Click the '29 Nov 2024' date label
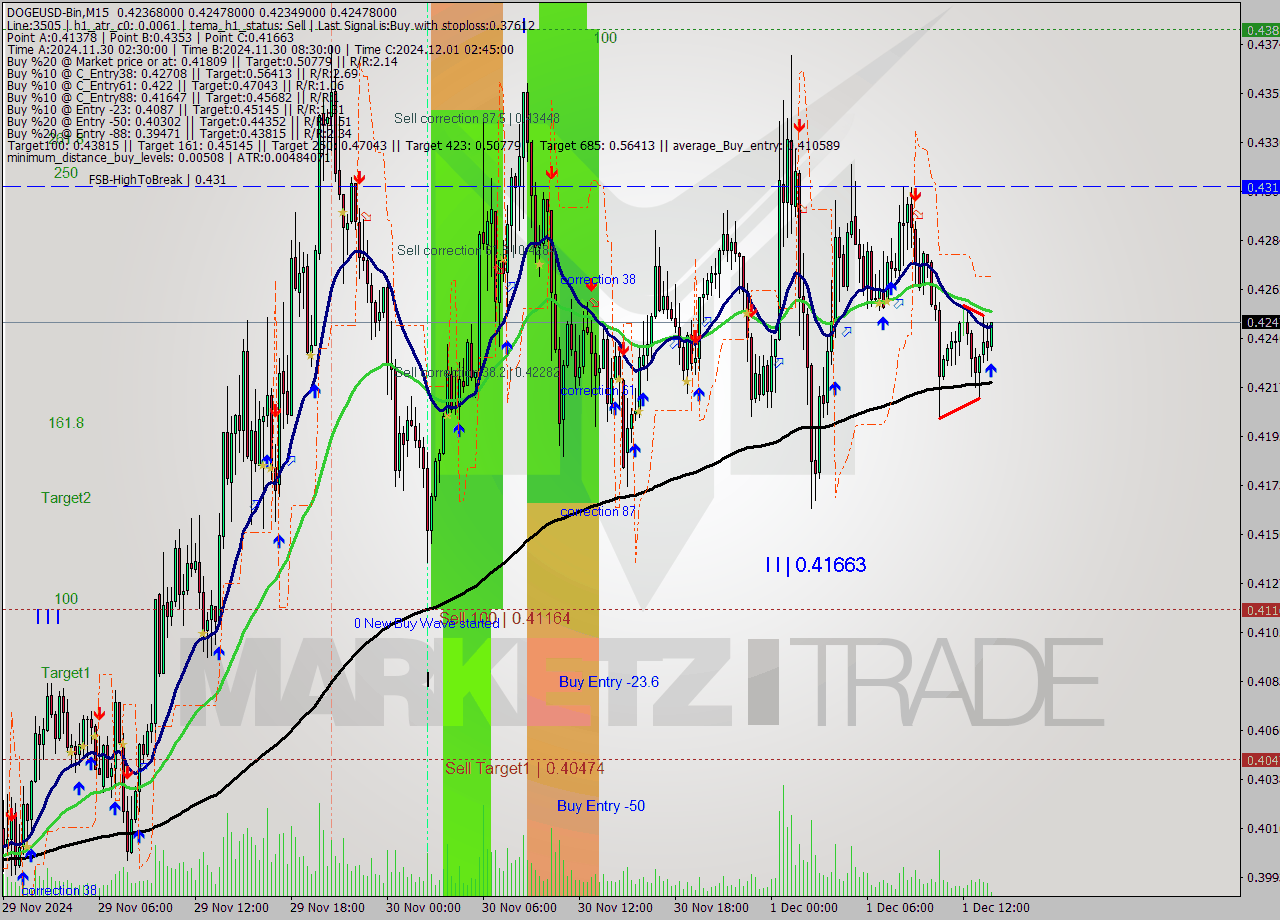 tap(37, 908)
